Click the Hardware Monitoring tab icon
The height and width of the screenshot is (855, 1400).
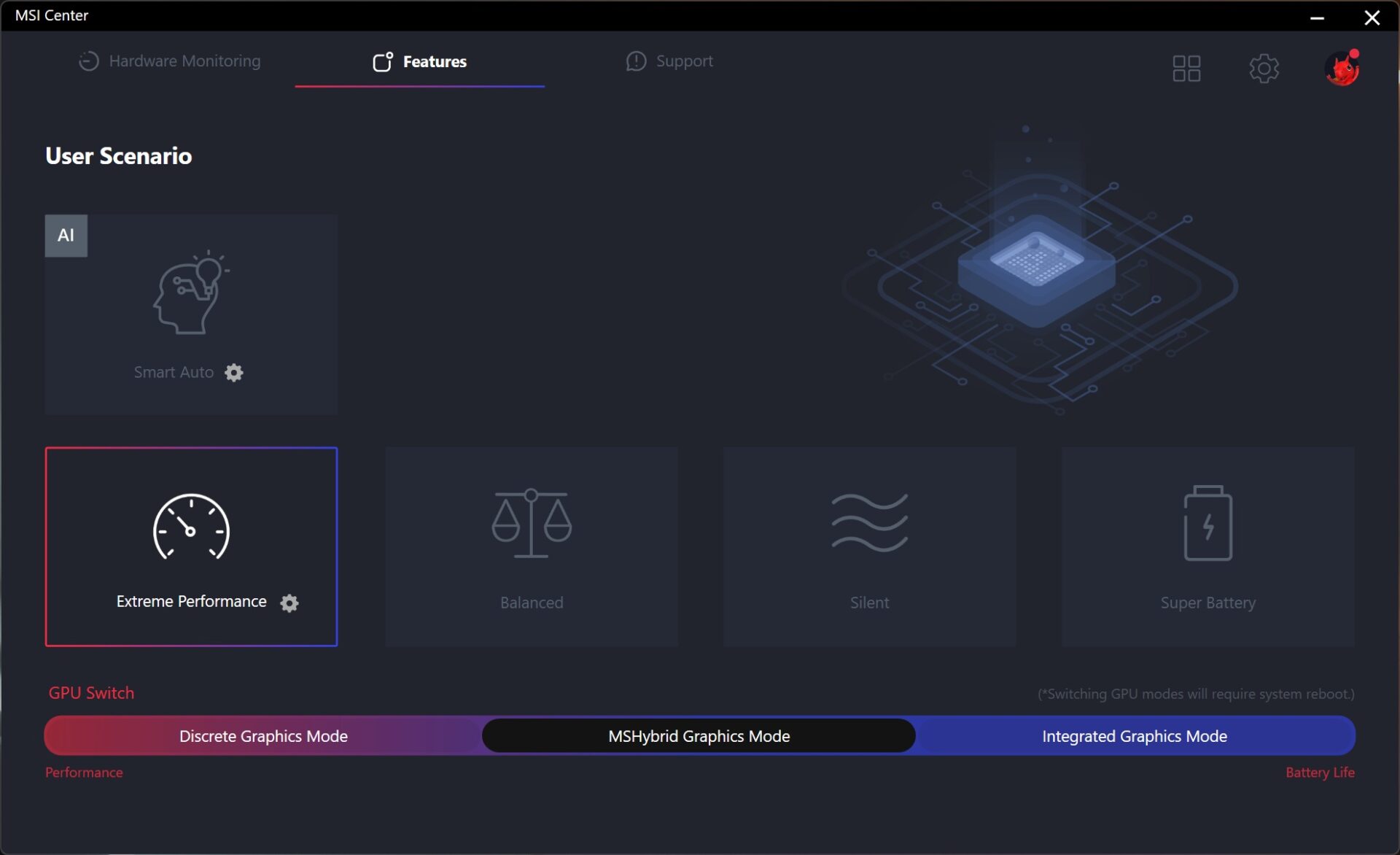click(88, 61)
